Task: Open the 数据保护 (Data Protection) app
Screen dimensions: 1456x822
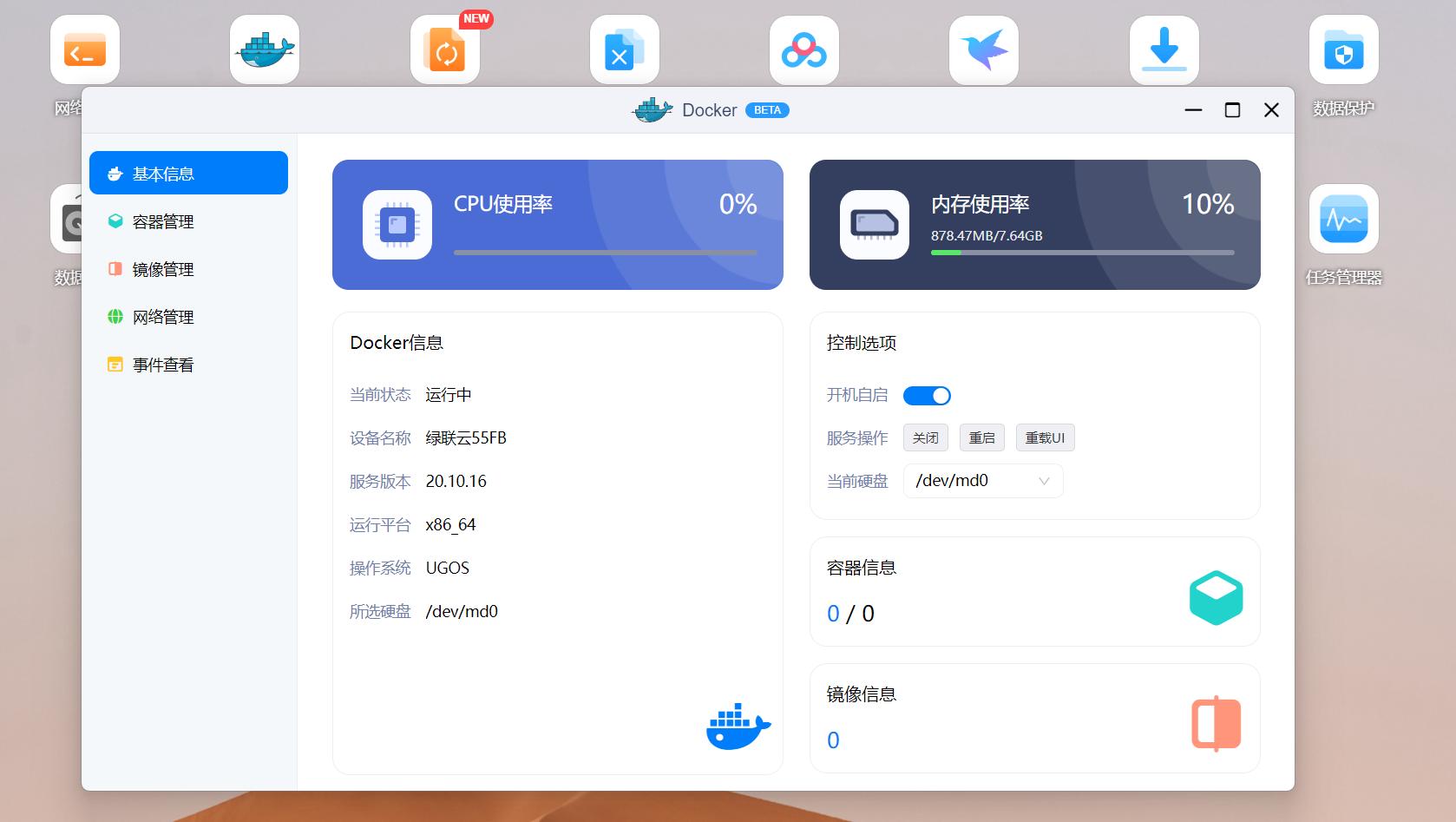Action: click(x=1343, y=49)
